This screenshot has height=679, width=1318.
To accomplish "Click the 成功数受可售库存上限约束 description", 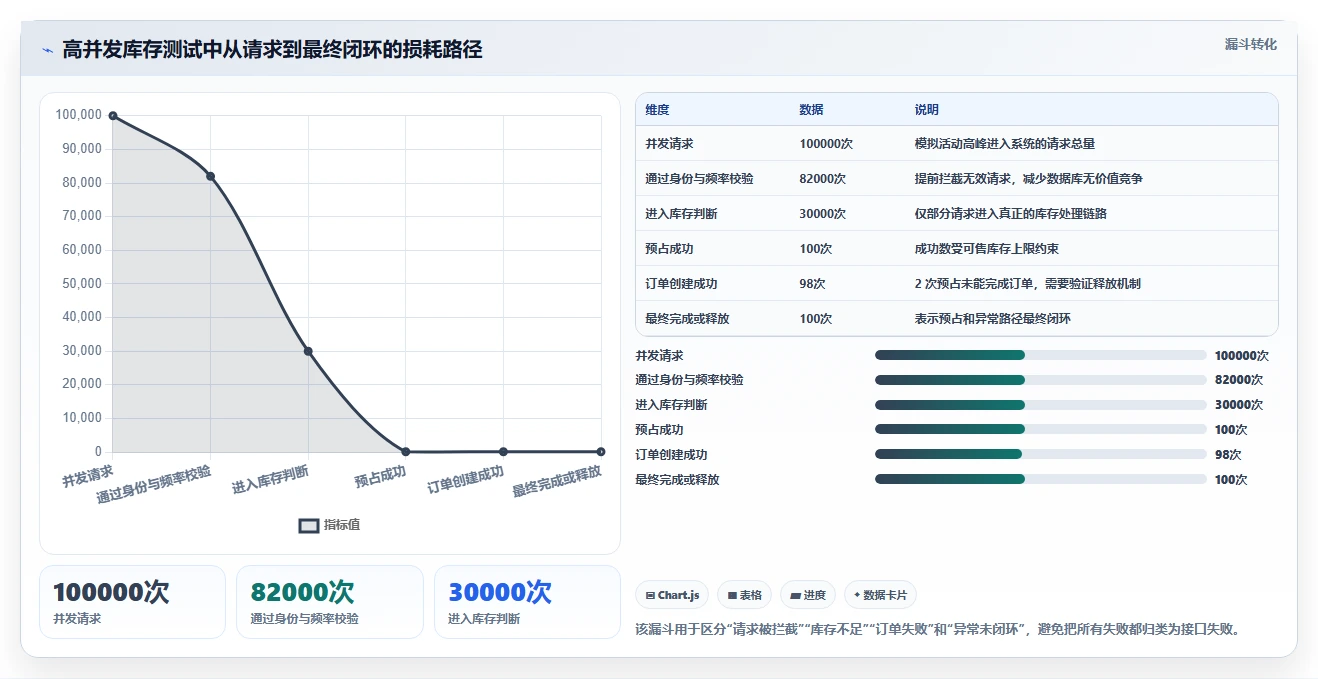I will [x=986, y=249].
